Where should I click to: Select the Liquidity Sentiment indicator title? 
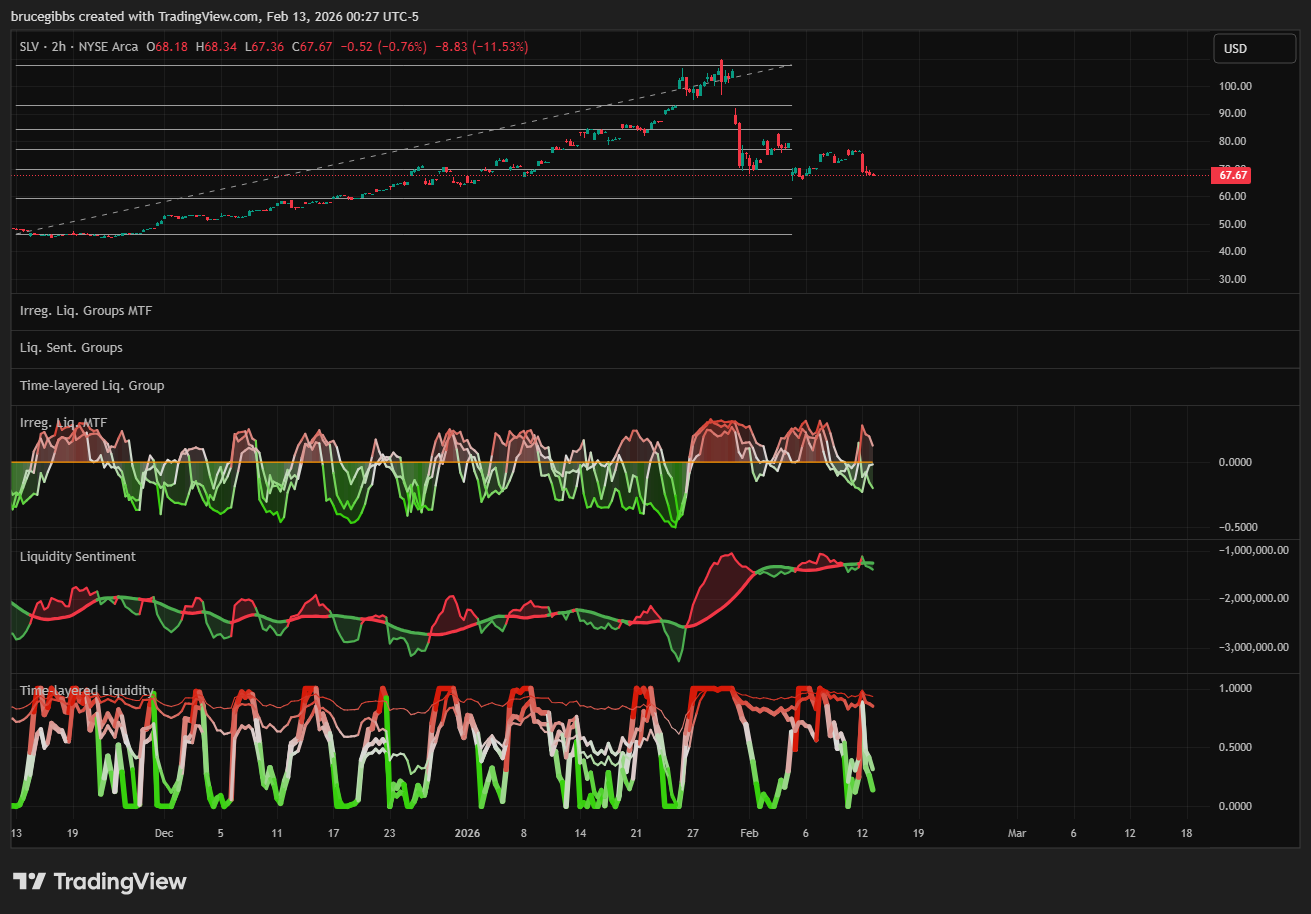click(x=78, y=556)
